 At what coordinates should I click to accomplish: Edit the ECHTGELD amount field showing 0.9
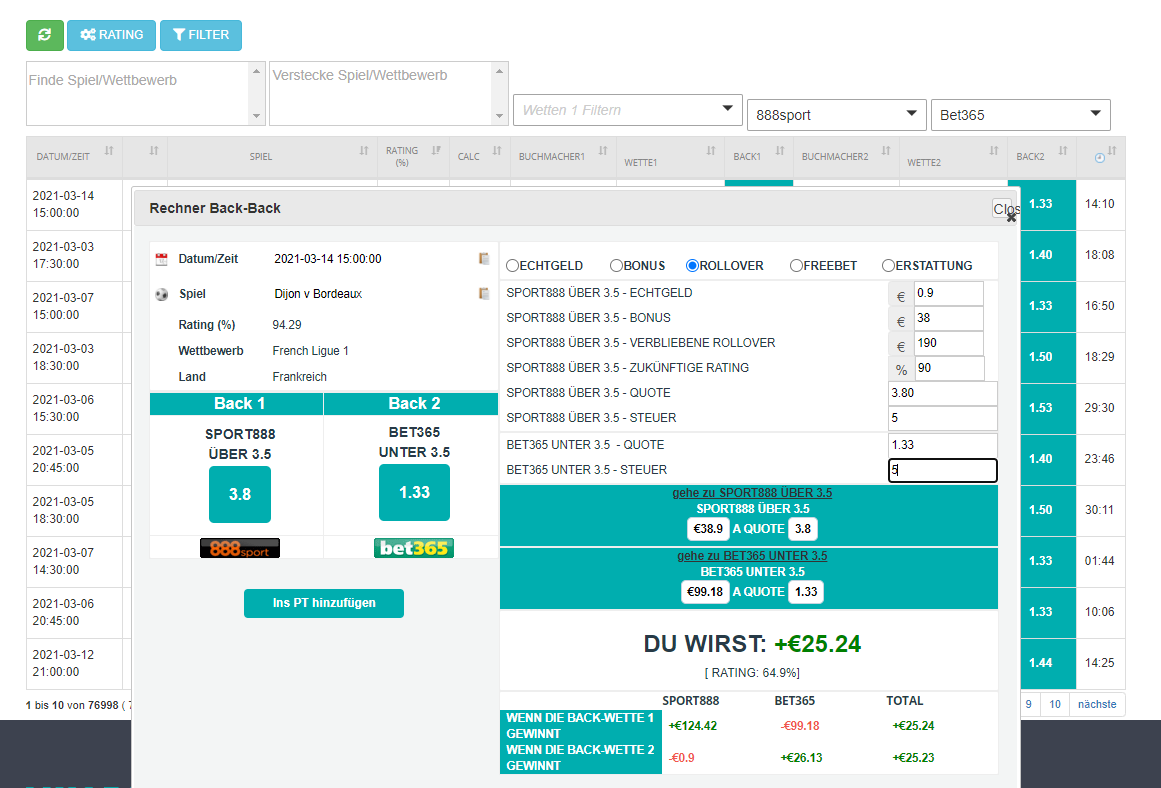coord(948,293)
